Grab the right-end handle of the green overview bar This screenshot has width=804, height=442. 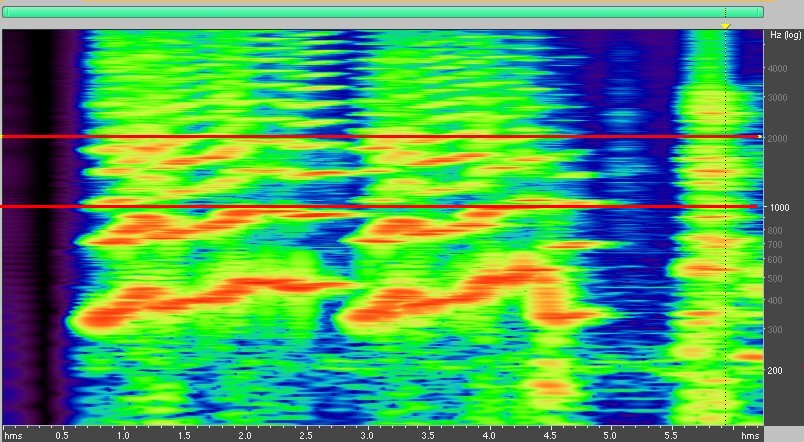click(761, 11)
